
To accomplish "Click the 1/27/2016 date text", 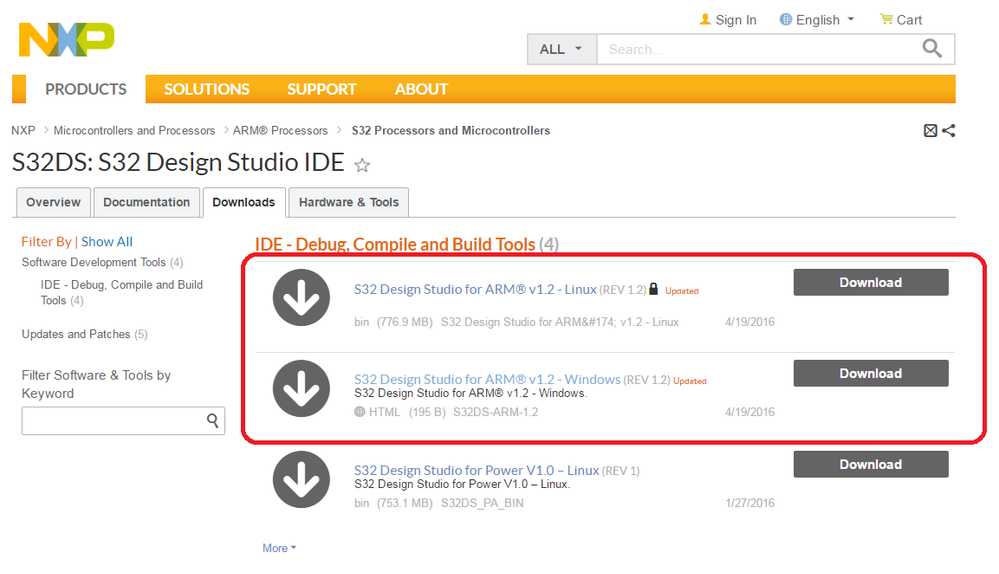I will tap(750, 503).
